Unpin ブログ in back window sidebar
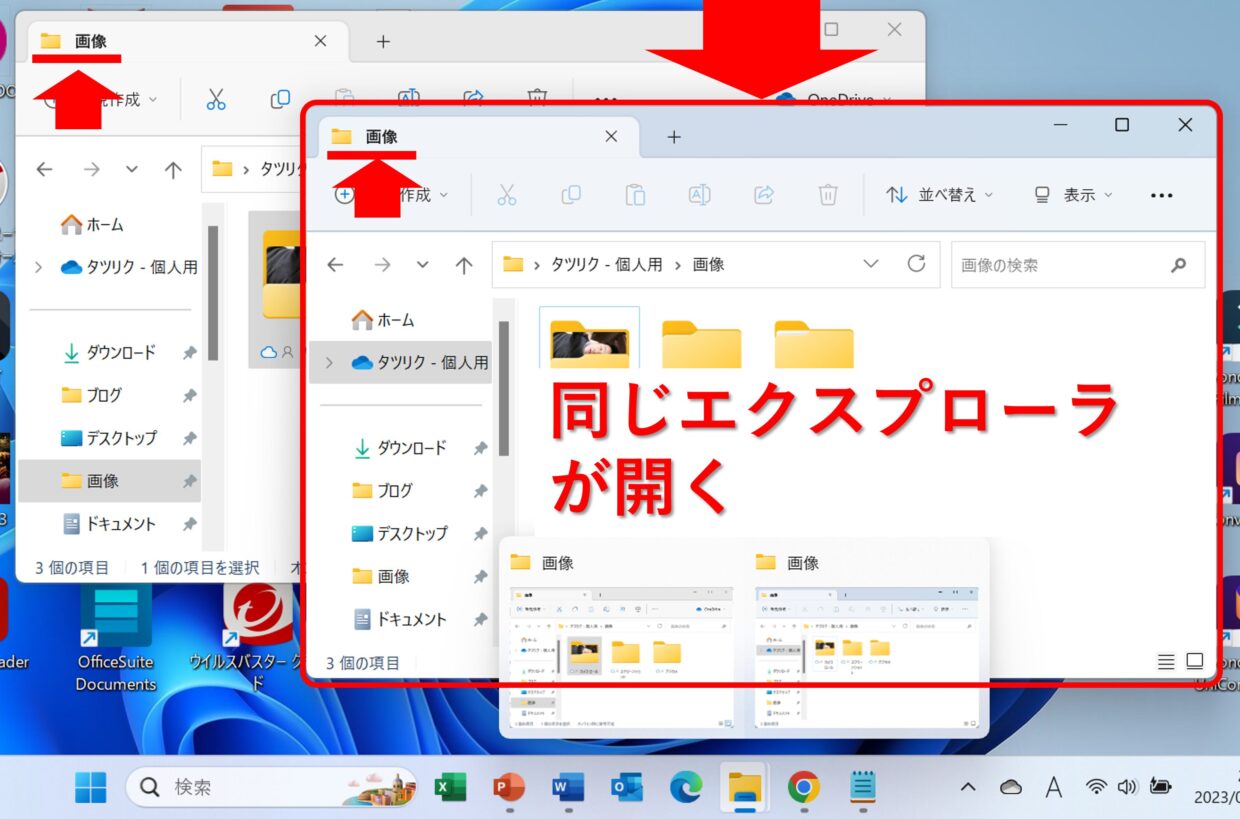The width and height of the screenshot is (1240, 819). coord(189,397)
